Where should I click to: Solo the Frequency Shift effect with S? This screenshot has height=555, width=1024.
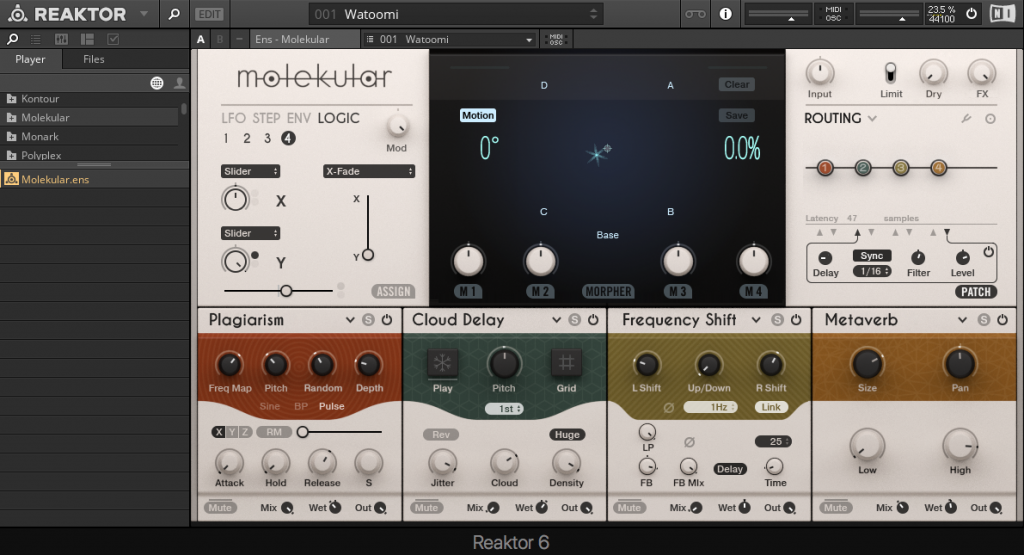[777, 319]
